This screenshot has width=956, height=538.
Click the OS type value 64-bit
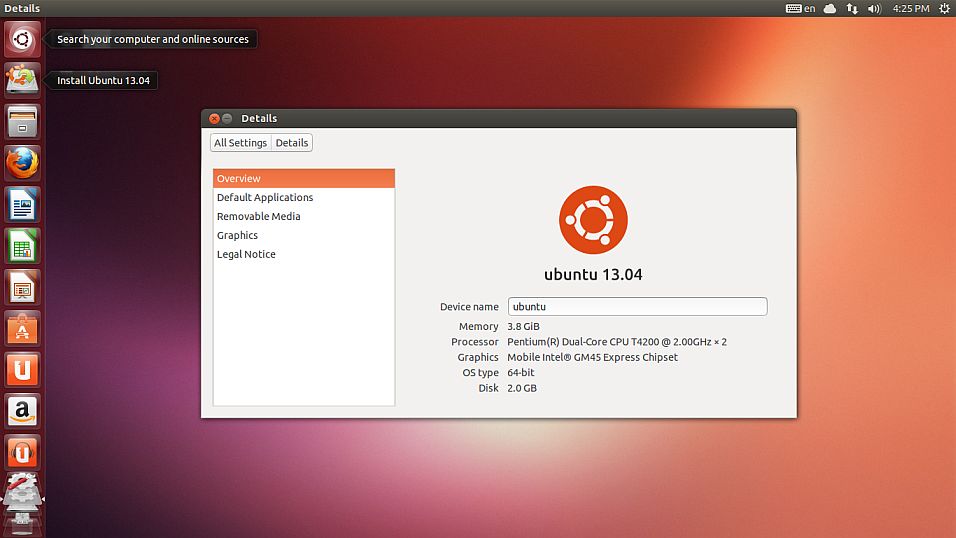pyautogui.click(x=521, y=373)
